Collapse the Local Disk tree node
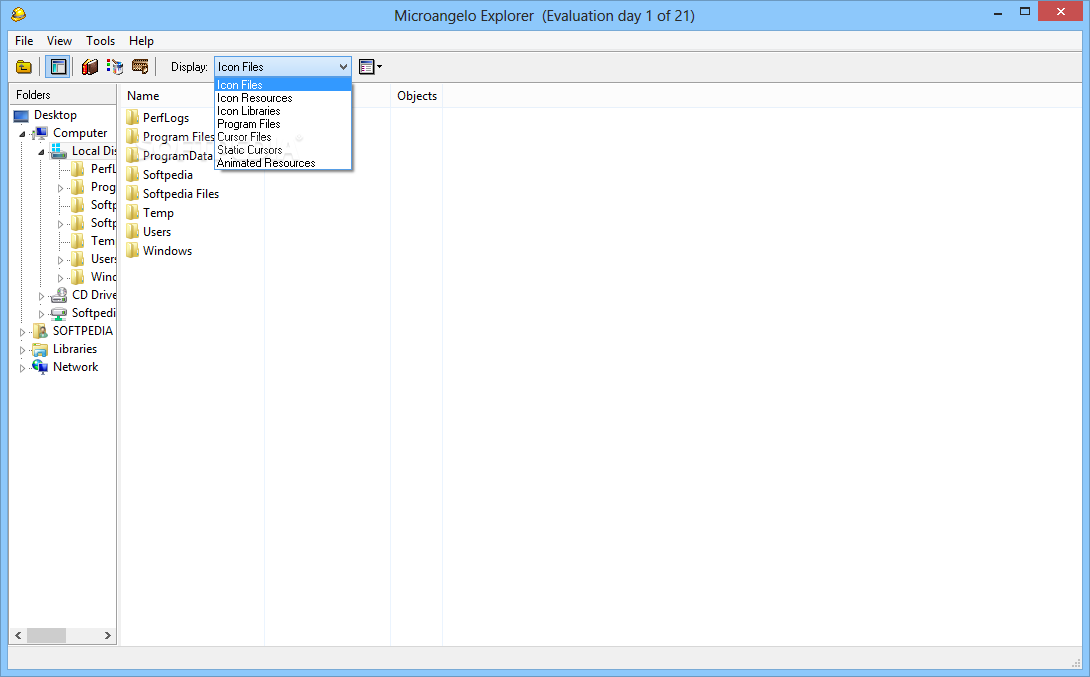 click(x=41, y=152)
